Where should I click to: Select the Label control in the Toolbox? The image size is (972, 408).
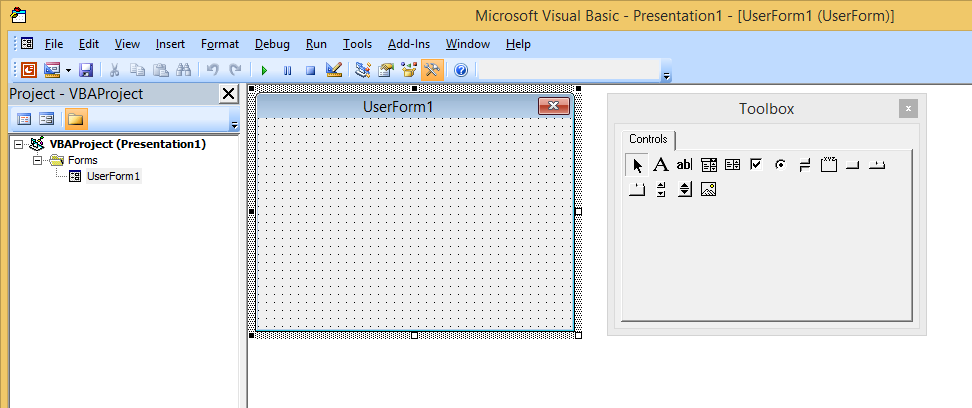pyautogui.click(x=661, y=164)
